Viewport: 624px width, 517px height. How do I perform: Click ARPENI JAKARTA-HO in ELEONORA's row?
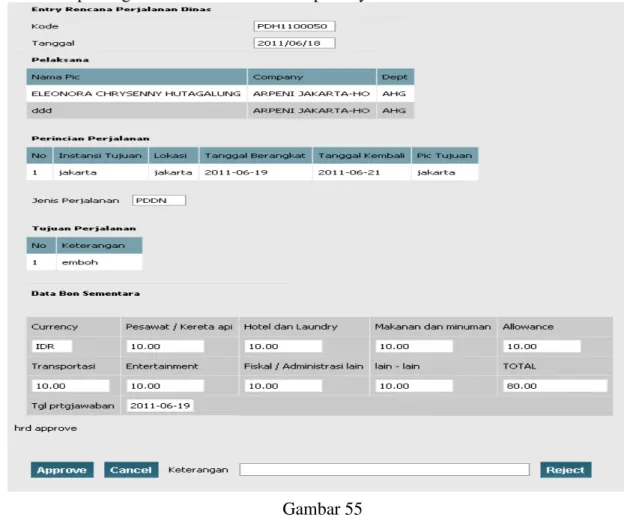(x=312, y=94)
